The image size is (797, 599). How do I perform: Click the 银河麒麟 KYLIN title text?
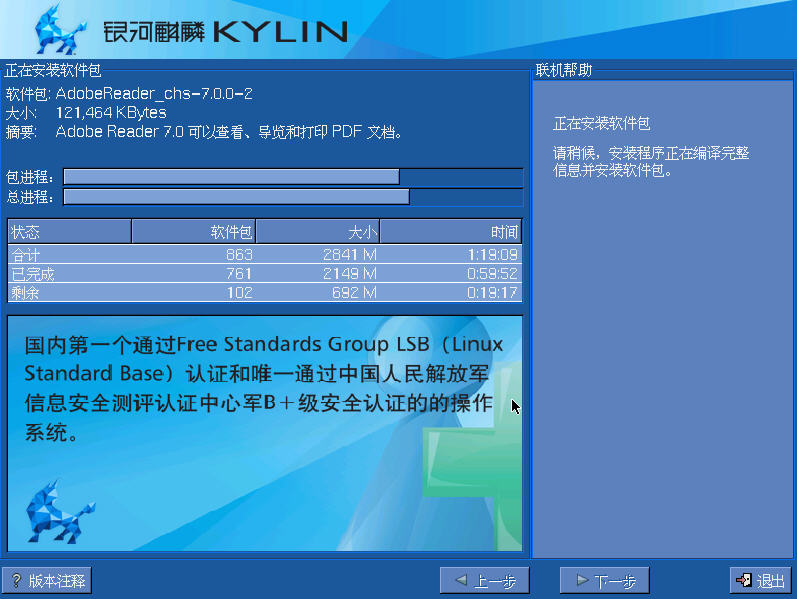(x=225, y=32)
